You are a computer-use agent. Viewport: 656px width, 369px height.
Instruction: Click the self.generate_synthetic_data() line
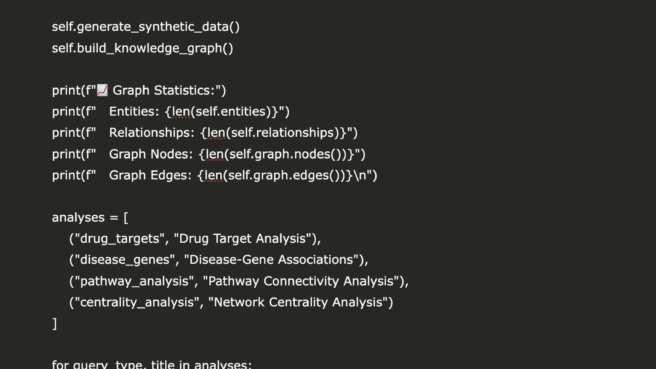tap(146, 27)
